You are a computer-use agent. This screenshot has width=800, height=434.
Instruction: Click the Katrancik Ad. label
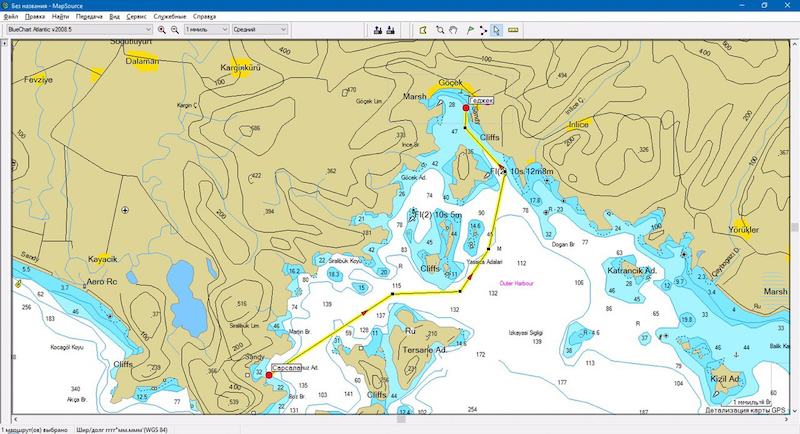pyautogui.click(x=632, y=271)
